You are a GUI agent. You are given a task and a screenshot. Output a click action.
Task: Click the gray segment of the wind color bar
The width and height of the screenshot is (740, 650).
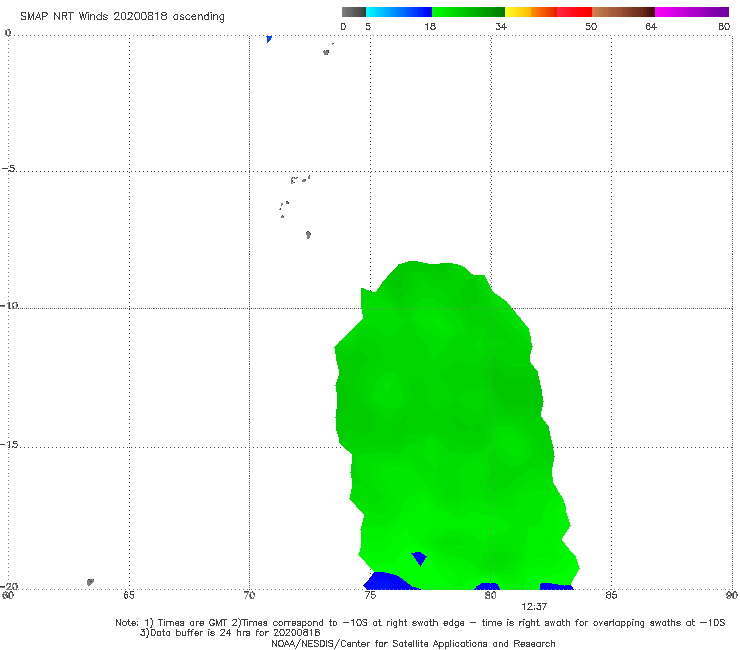click(354, 12)
